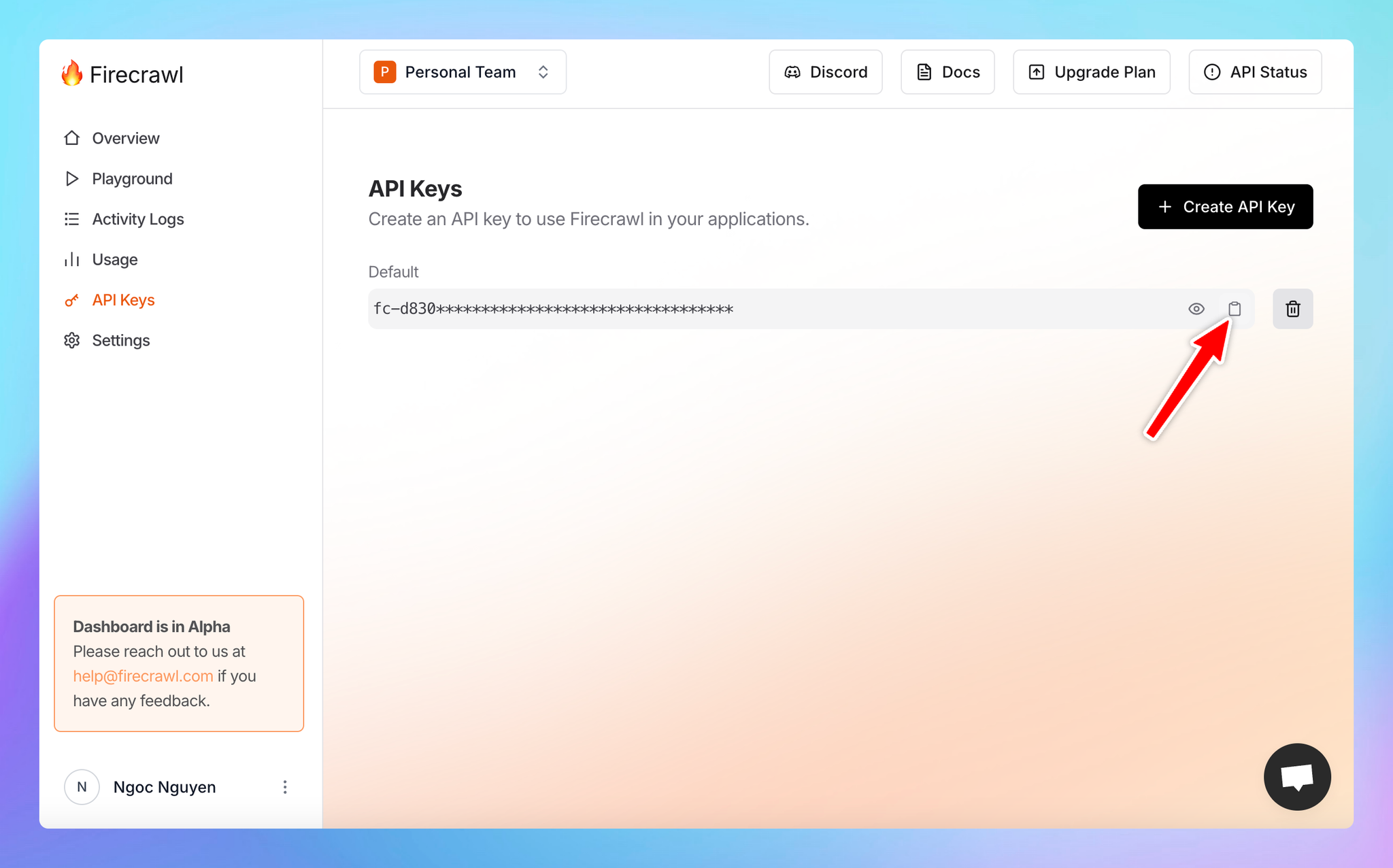Click the Ngoc Nguyen account name

pos(165,787)
